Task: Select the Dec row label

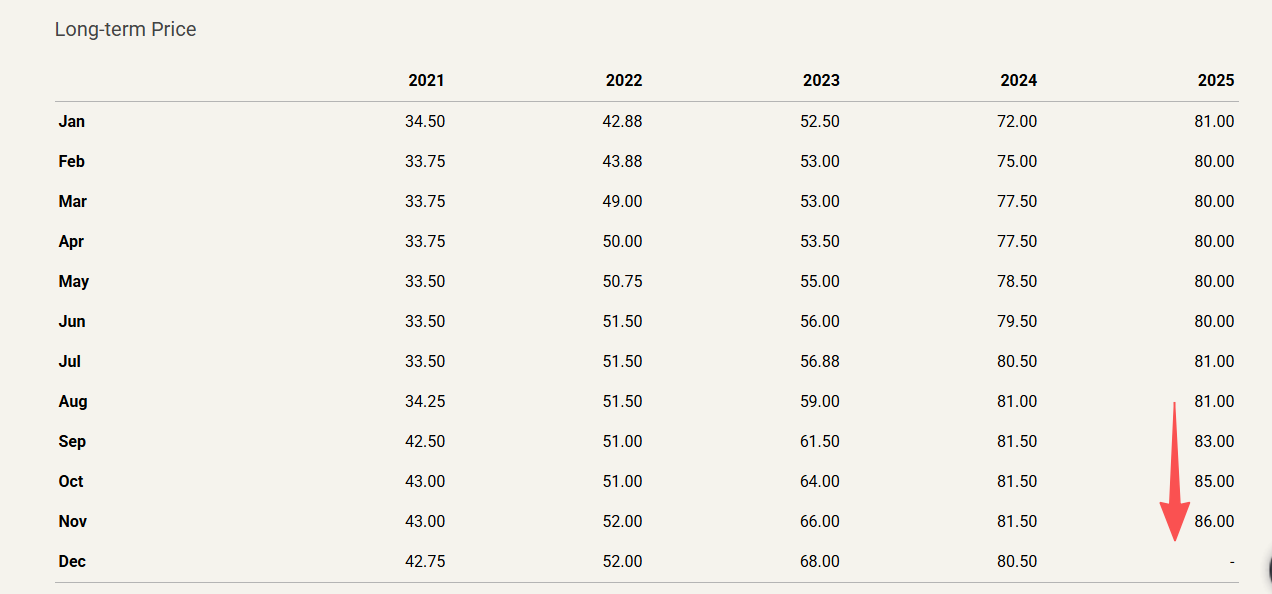Action: [x=72, y=562]
